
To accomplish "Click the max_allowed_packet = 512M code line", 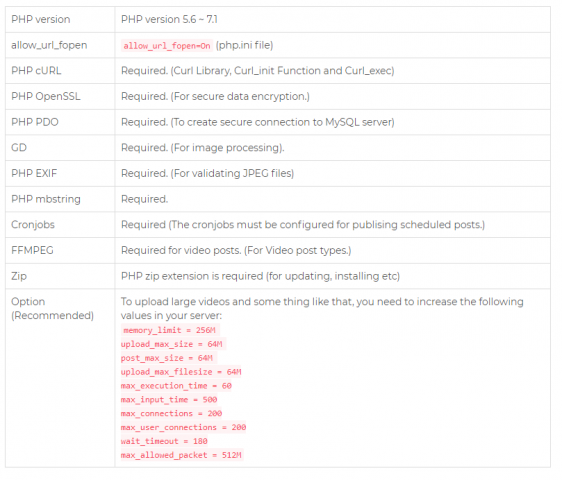I will (x=181, y=456).
